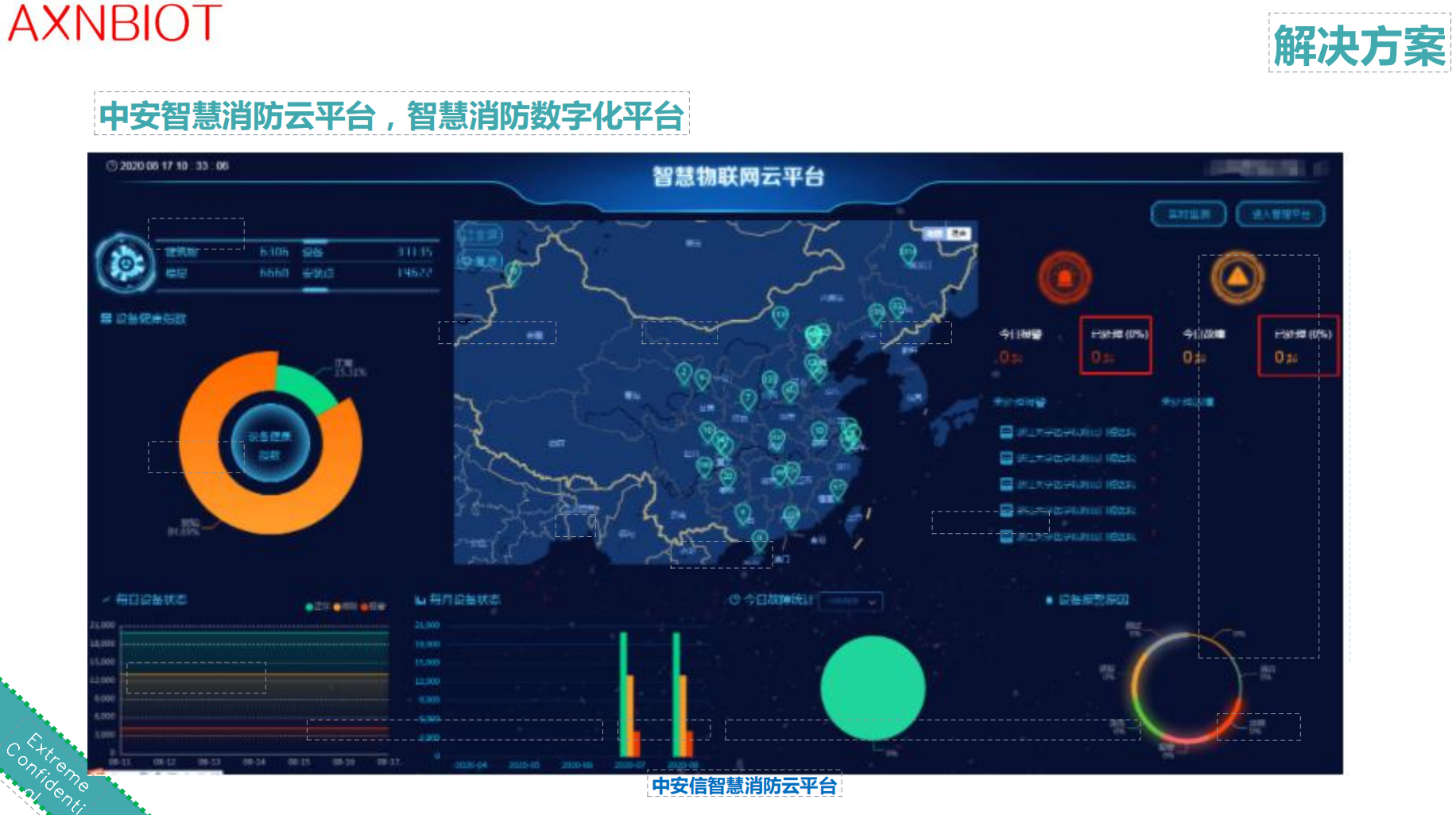Click the 实时监测 button
Image resolution: width=1456 pixels, height=815 pixels.
[x=1188, y=214]
